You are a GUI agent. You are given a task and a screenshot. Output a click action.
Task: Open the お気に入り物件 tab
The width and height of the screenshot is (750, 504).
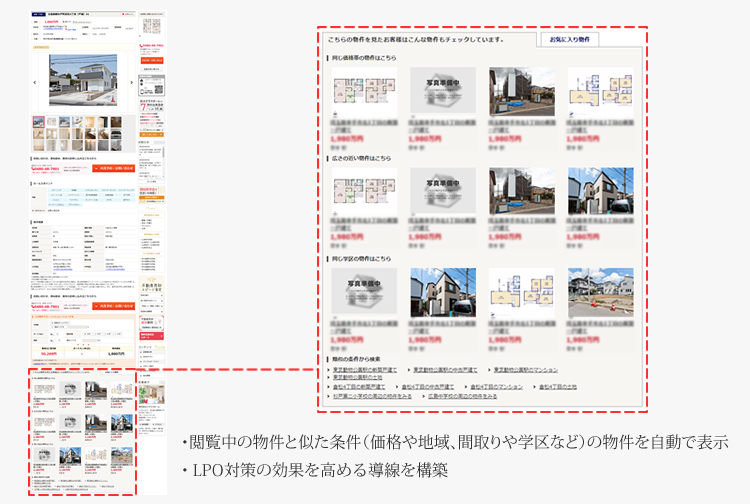point(569,39)
